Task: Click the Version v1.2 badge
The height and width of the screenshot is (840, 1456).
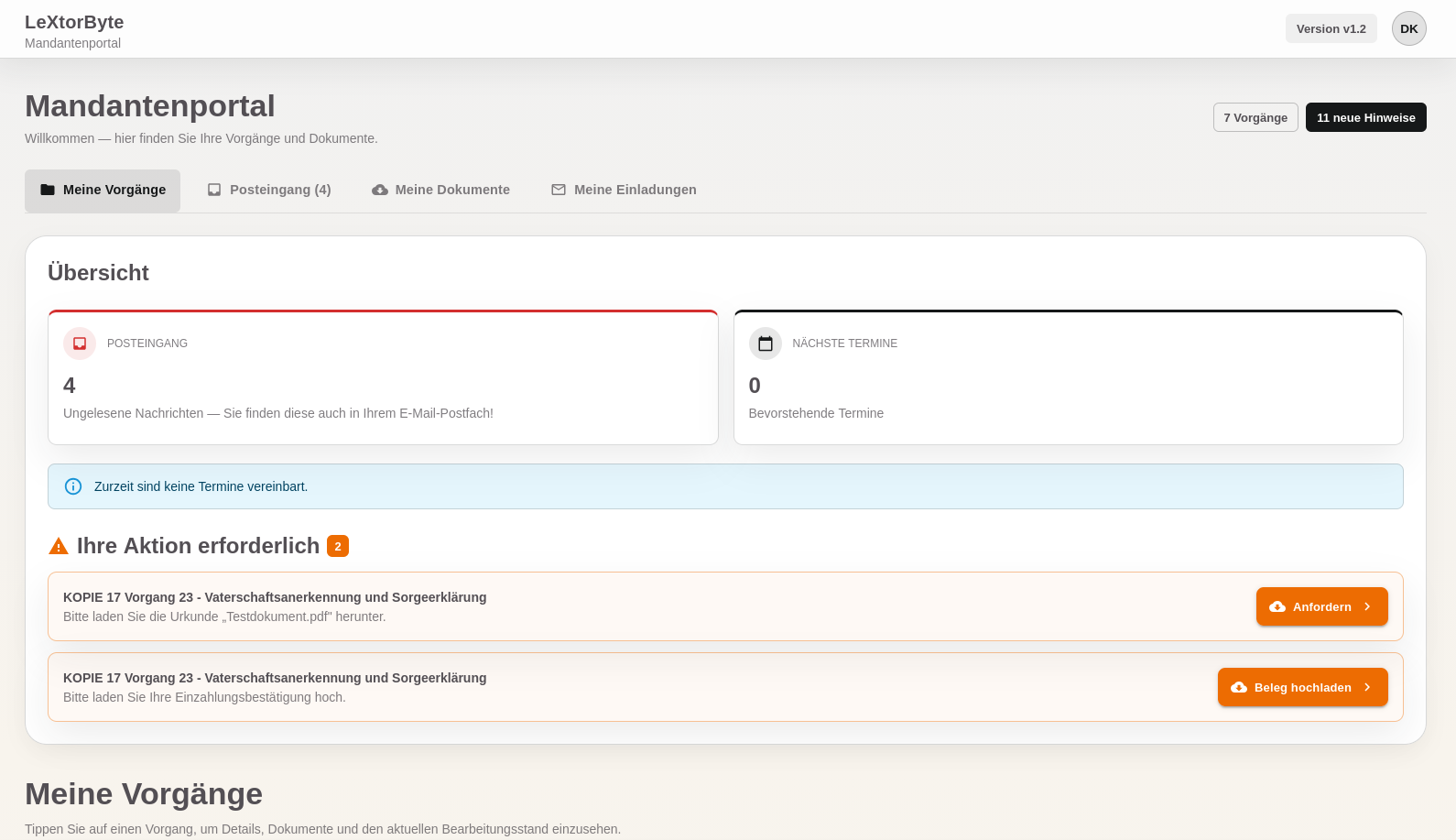Action: (x=1331, y=28)
